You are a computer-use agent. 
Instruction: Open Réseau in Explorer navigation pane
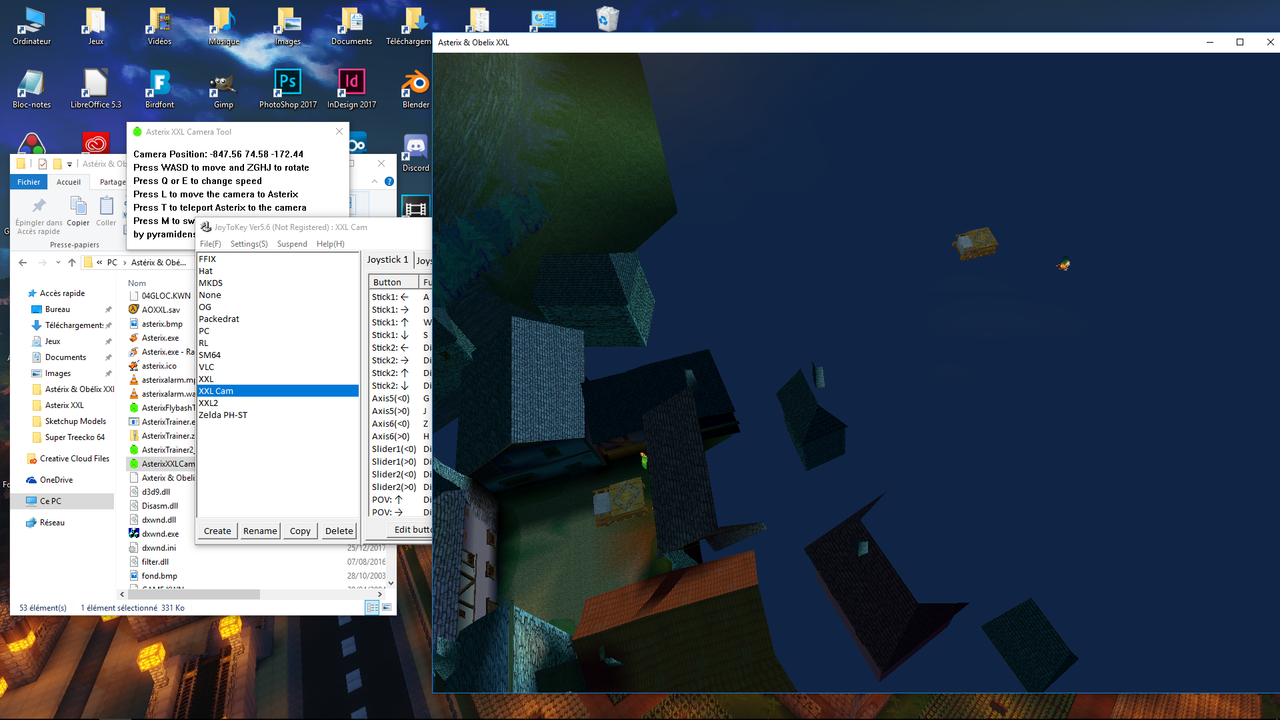tap(52, 523)
